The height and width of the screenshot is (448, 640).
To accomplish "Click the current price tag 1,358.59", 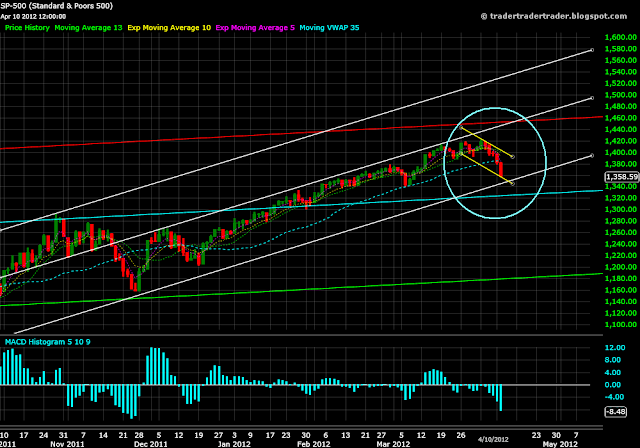I will pos(622,177).
